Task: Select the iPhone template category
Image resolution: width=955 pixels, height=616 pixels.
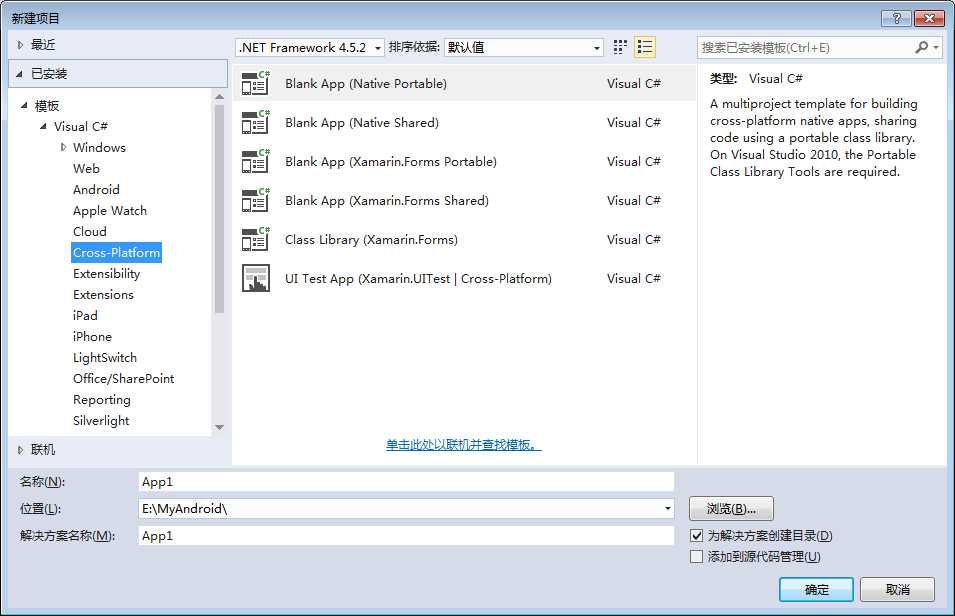Action: (92, 337)
